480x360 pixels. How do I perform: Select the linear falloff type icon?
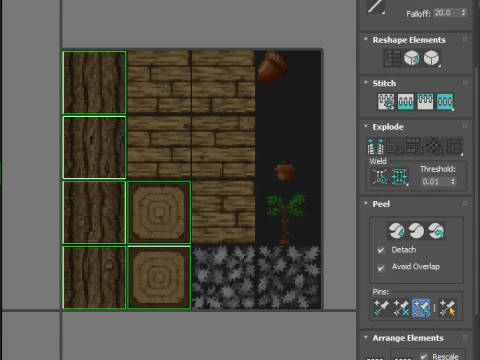click(376, 6)
